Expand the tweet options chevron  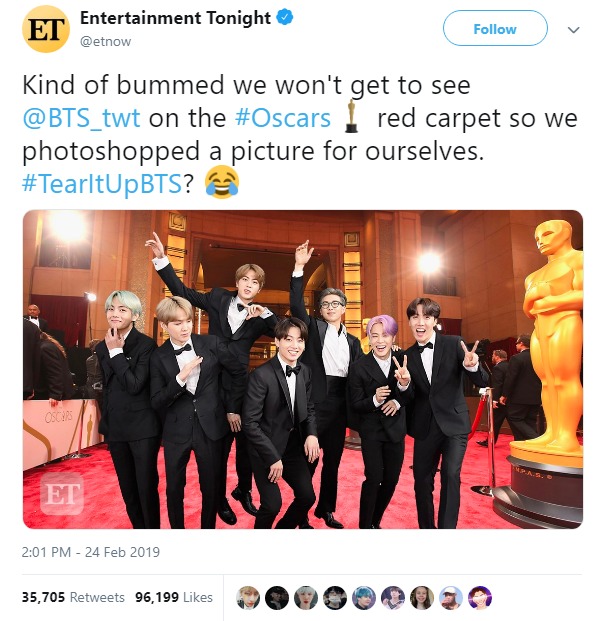(574, 30)
